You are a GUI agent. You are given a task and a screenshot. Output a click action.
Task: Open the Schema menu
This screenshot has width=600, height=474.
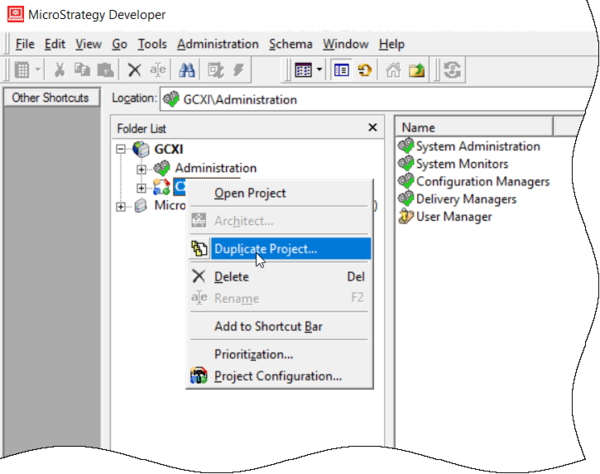290,44
